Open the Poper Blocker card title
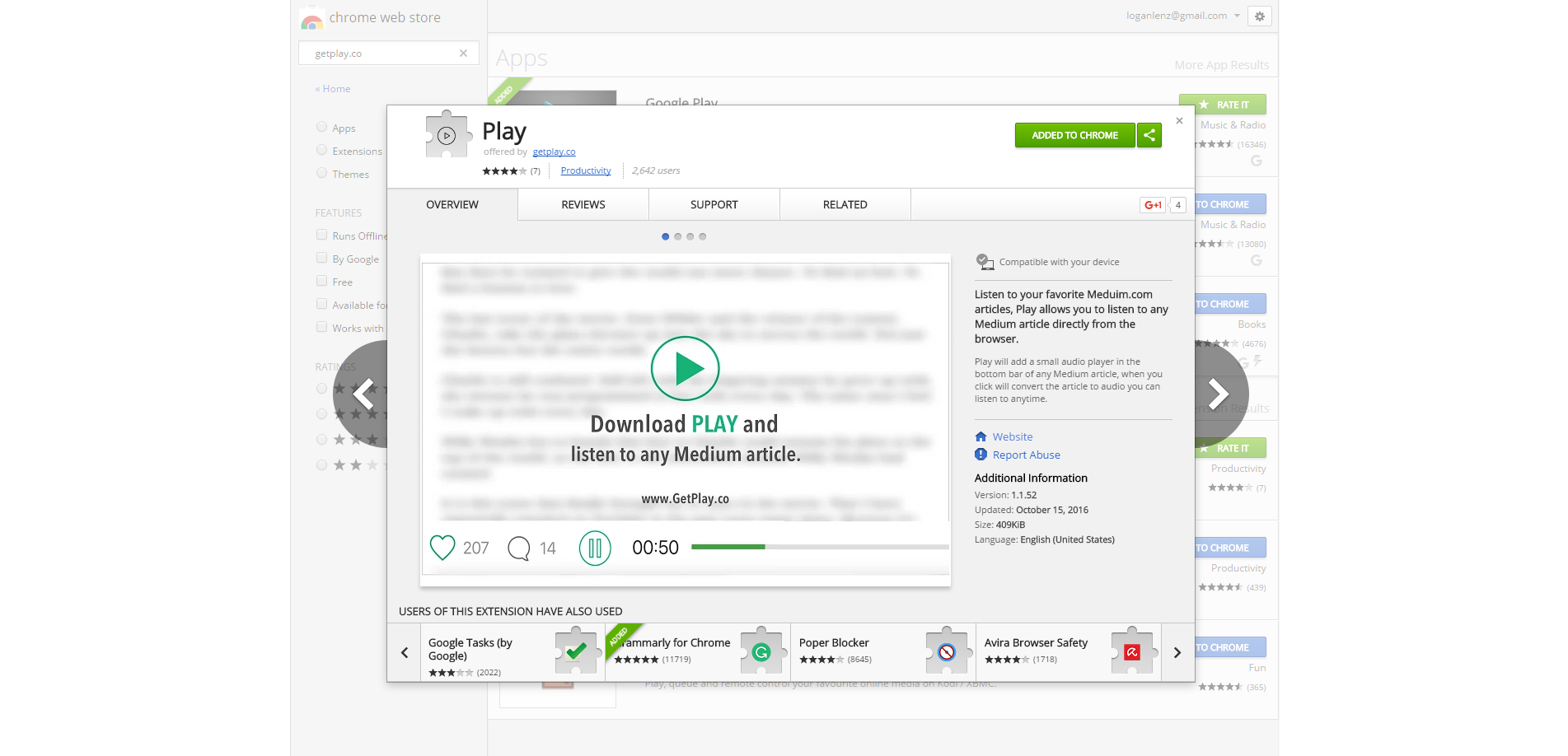This screenshot has width=1568, height=756. (834, 642)
